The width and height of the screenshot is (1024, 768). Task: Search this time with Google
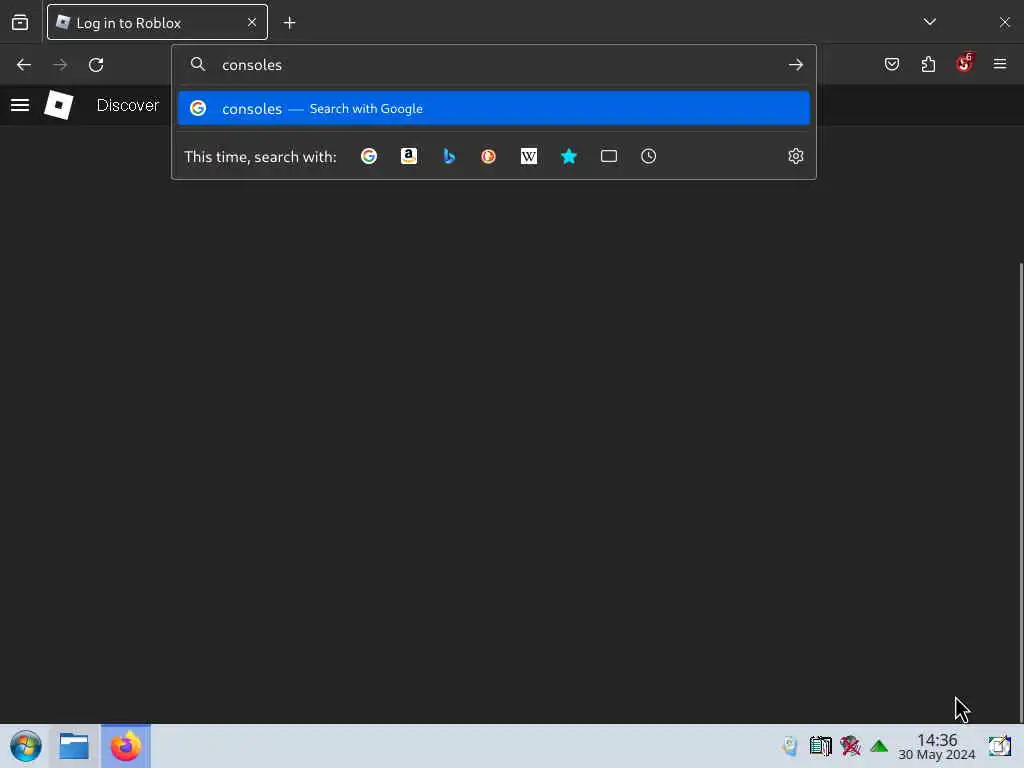pyautogui.click(x=369, y=156)
